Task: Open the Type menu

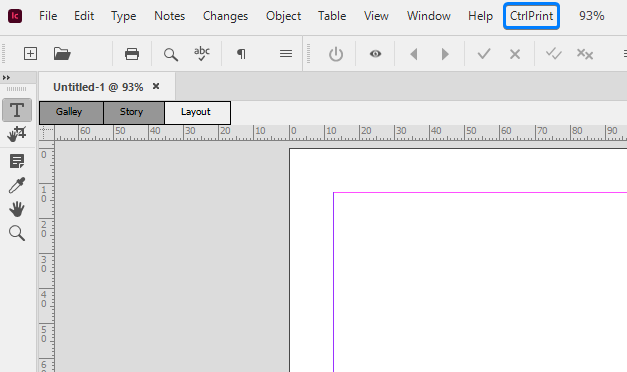Action: coord(124,16)
